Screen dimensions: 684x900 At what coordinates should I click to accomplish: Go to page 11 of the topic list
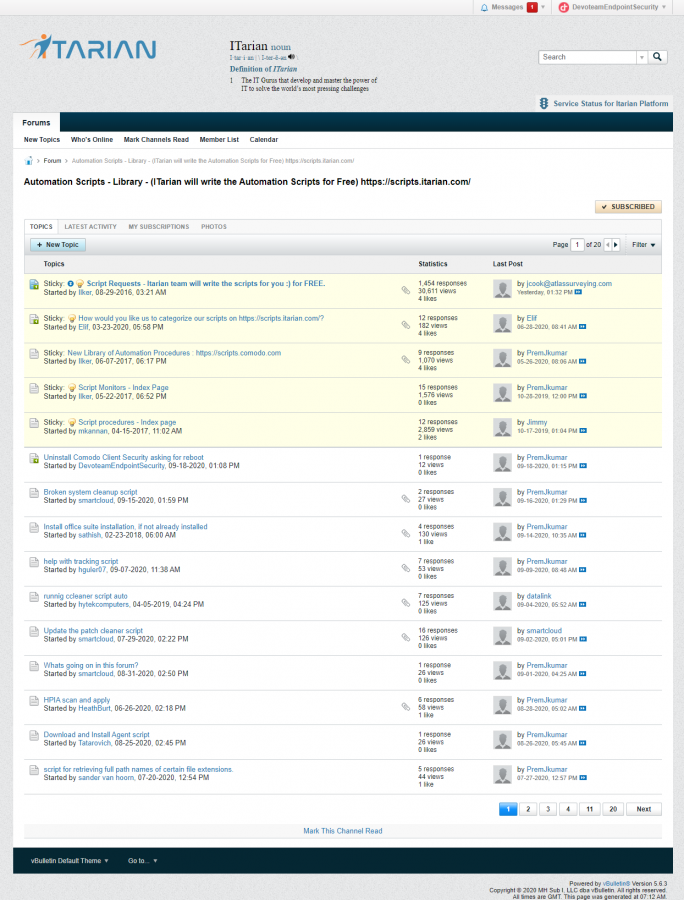(589, 809)
